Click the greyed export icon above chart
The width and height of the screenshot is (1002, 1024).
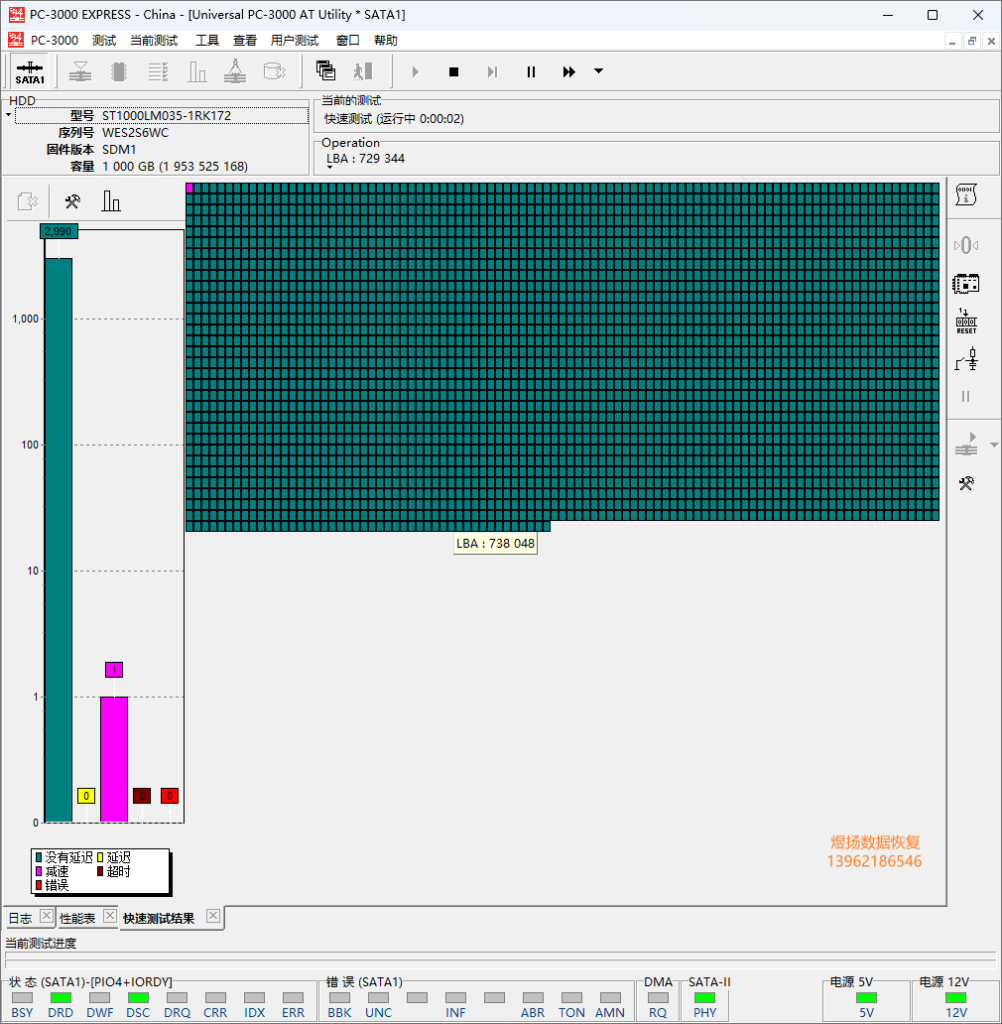click(27, 201)
